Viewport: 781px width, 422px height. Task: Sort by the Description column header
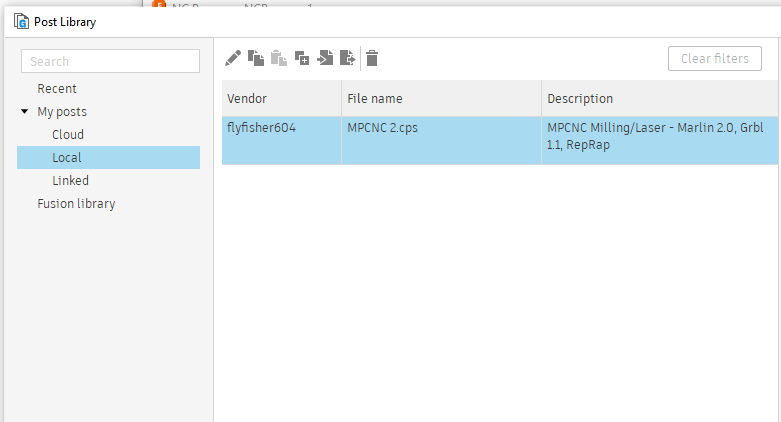pos(660,99)
